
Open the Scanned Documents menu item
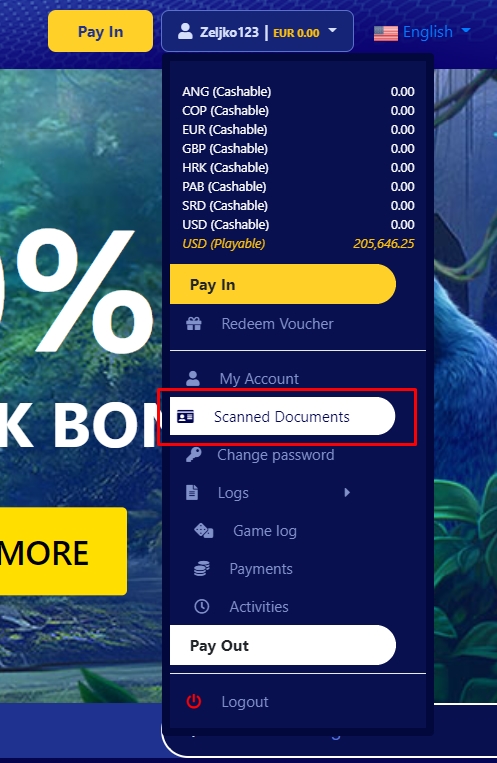(282, 417)
